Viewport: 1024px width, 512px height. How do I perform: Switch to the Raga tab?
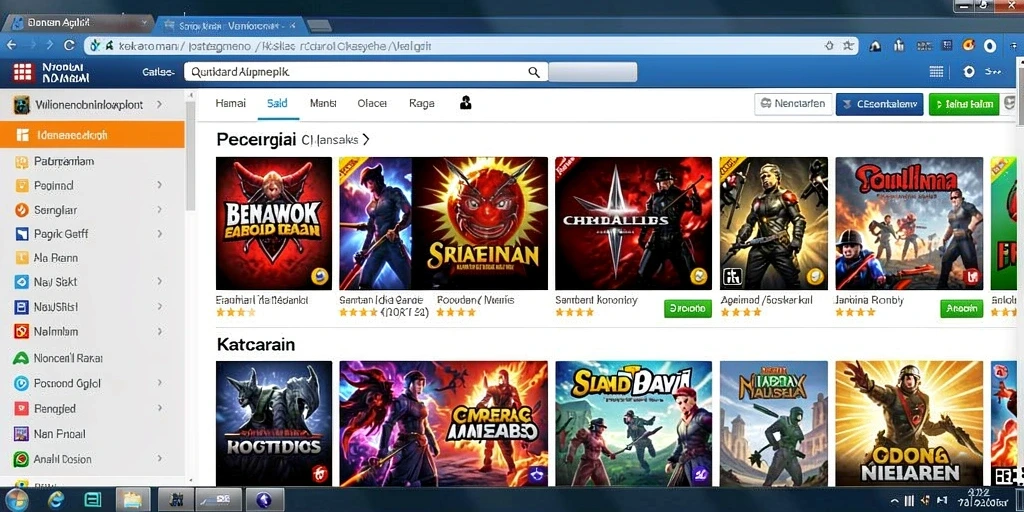point(422,103)
